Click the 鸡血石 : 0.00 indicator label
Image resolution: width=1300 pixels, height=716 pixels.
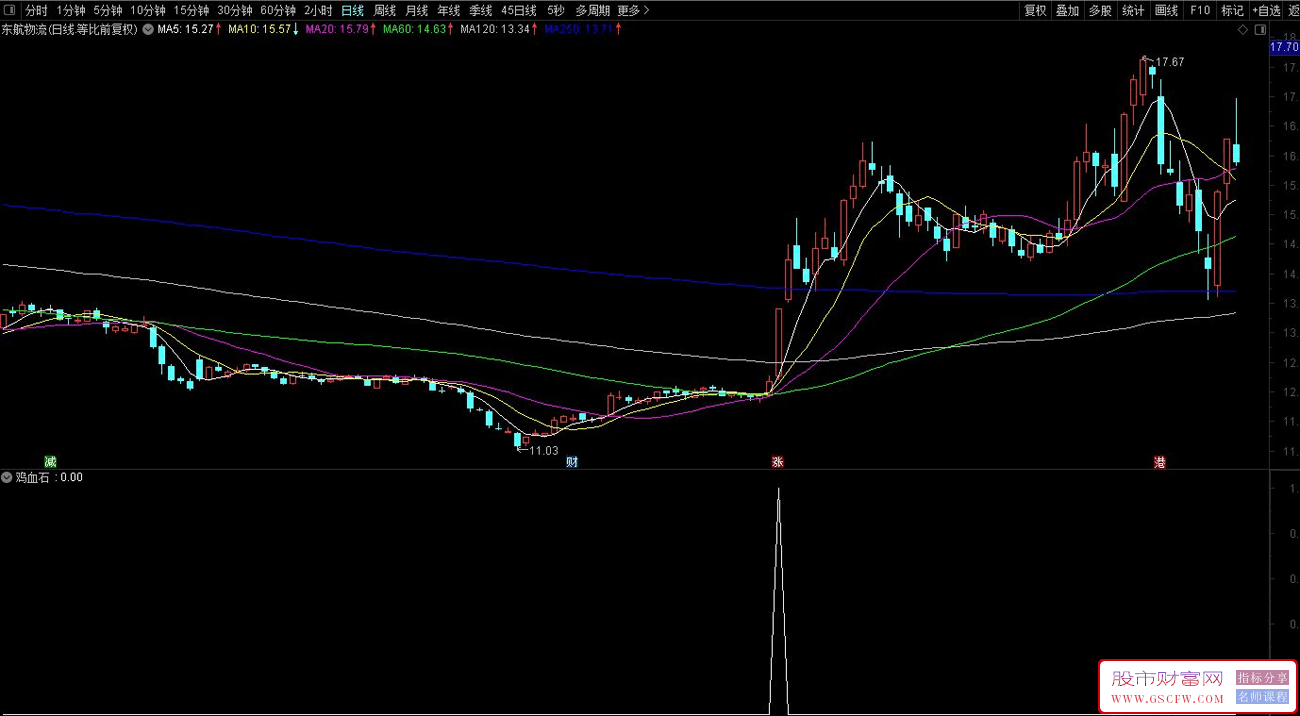click(x=49, y=477)
